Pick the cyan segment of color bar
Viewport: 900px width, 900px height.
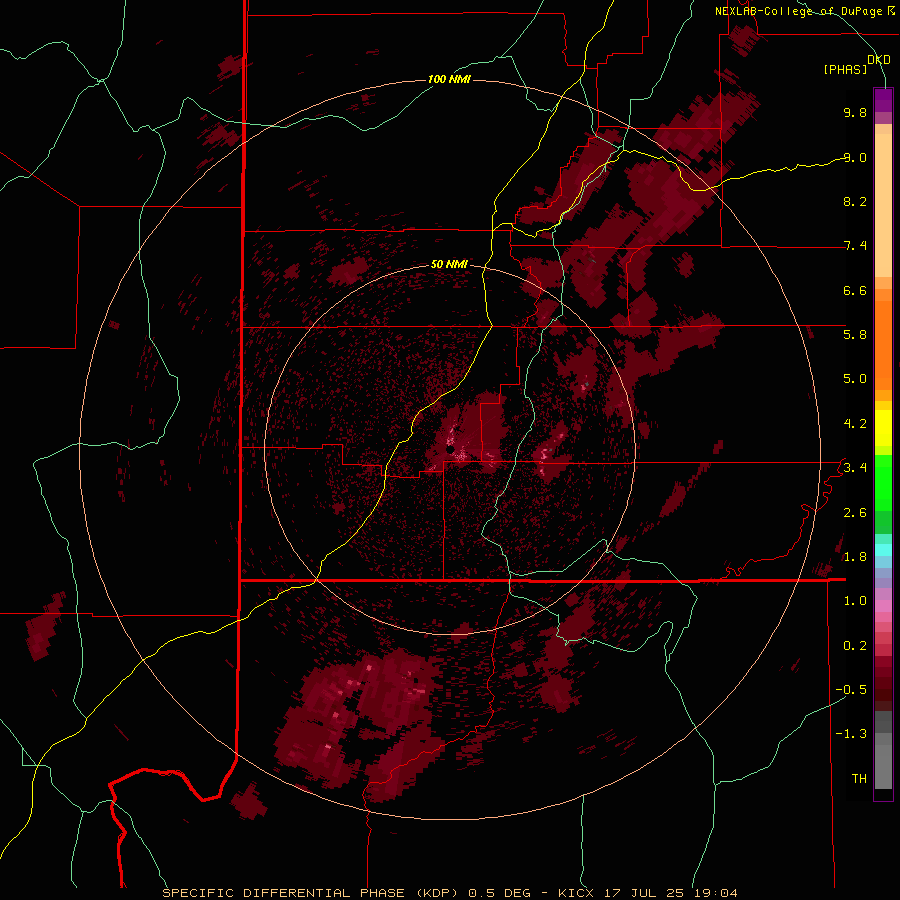pyautogui.click(x=883, y=550)
